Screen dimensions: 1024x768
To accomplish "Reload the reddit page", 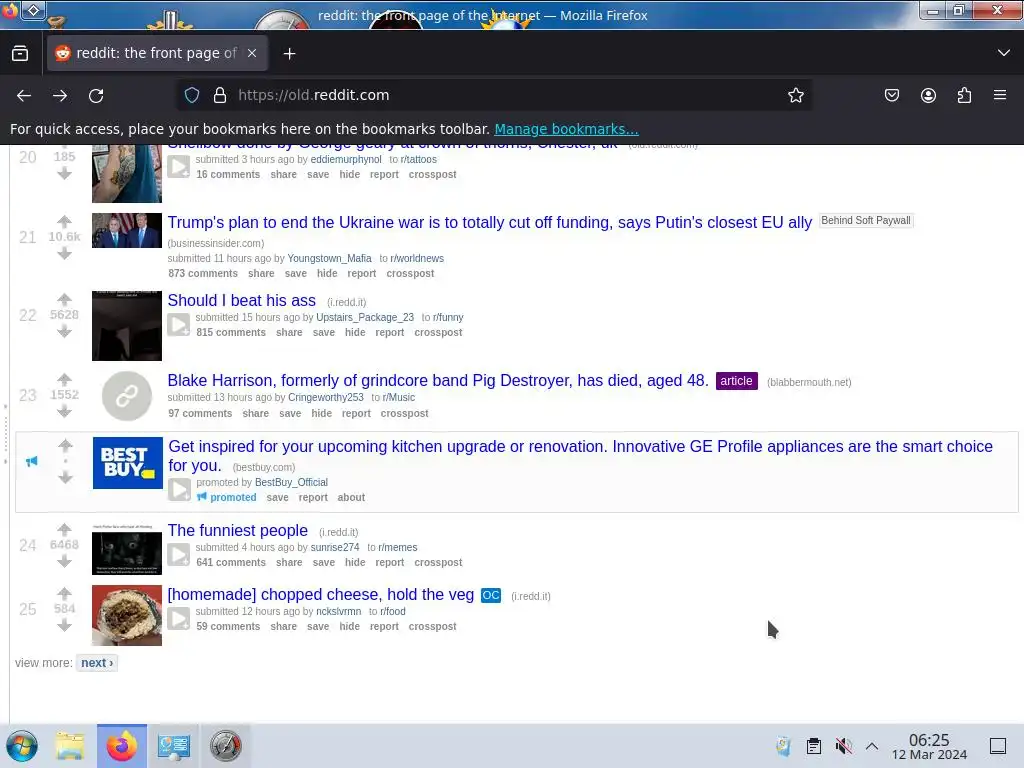I will (96, 95).
